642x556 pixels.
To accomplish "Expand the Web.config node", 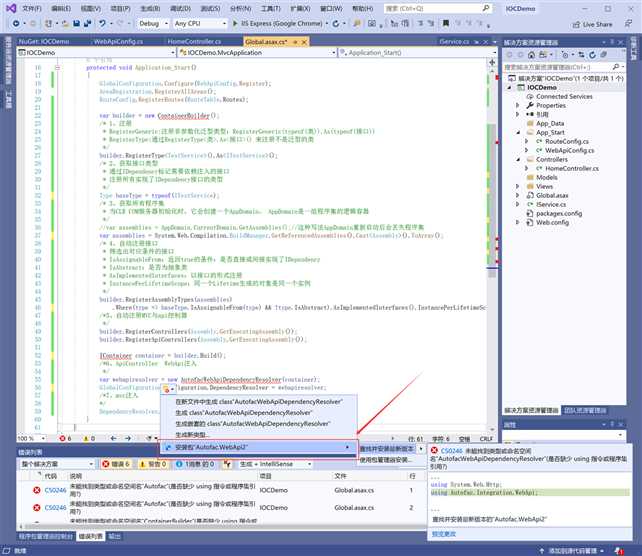I will click(518, 222).
